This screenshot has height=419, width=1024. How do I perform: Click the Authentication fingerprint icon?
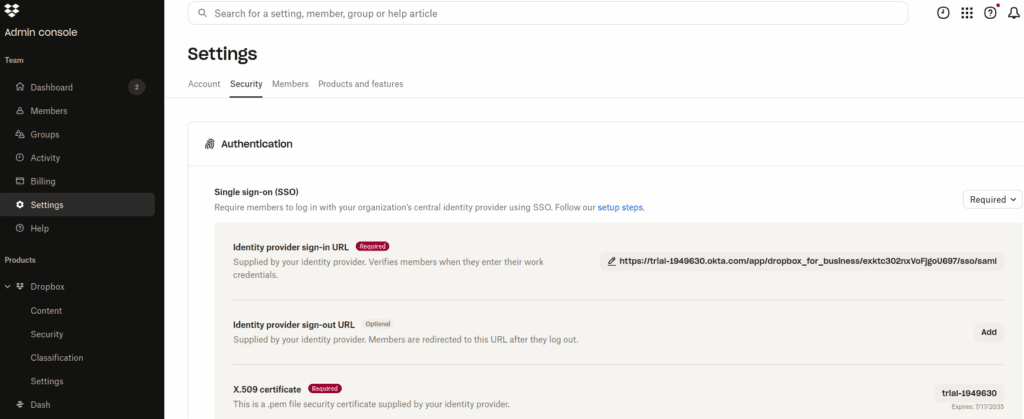pyautogui.click(x=210, y=144)
